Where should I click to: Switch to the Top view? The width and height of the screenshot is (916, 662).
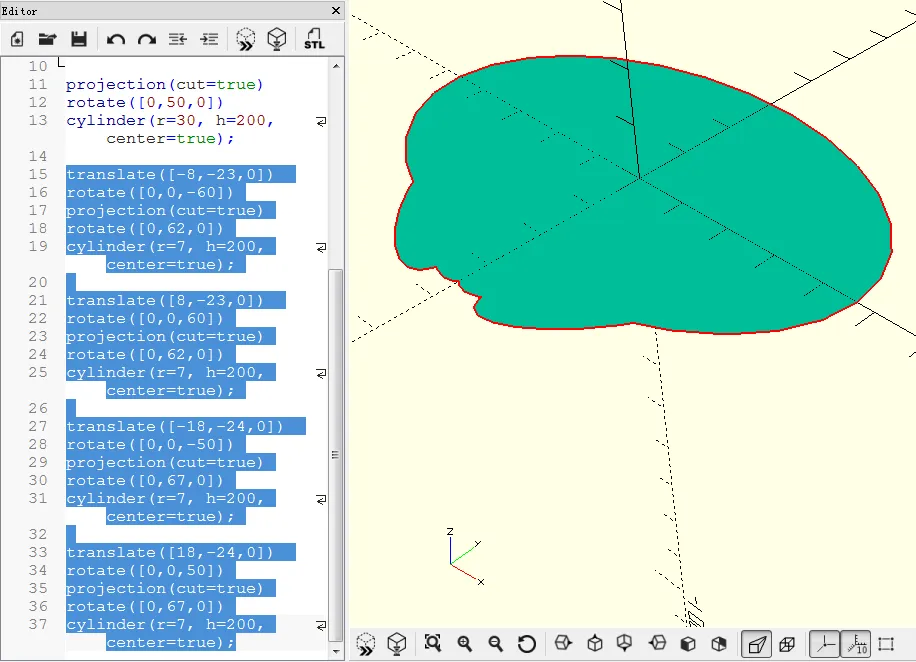tap(595, 643)
